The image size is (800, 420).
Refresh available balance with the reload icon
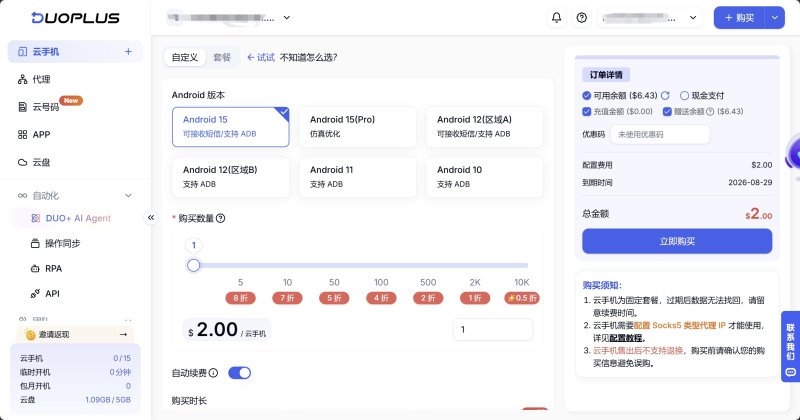click(665, 95)
